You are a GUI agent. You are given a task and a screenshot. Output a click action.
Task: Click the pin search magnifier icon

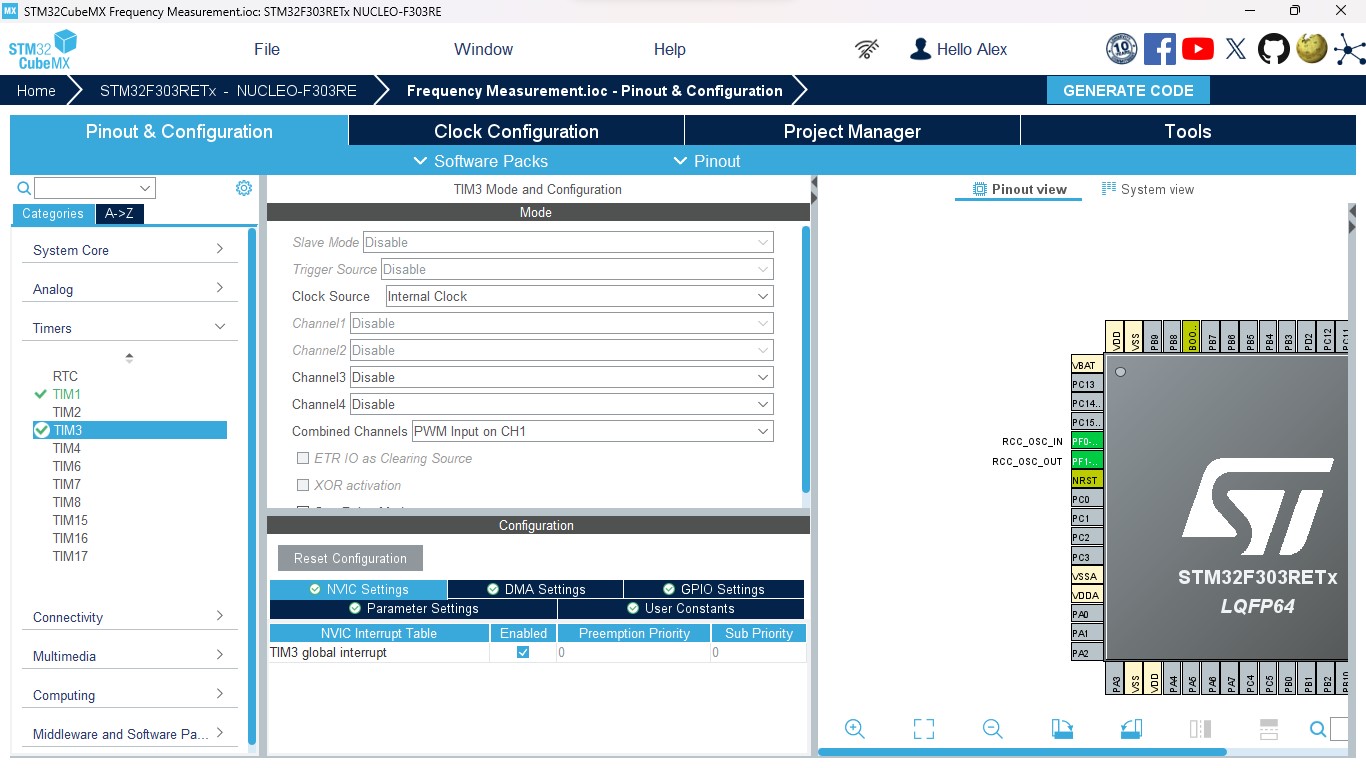coord(1318,729)
